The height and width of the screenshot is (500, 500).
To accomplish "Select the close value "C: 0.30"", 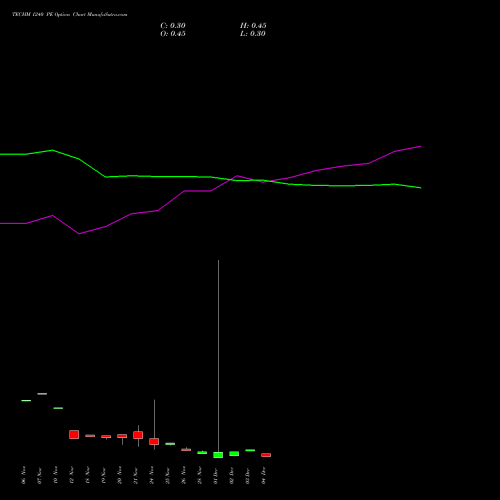I will click(x=173, y=26).
